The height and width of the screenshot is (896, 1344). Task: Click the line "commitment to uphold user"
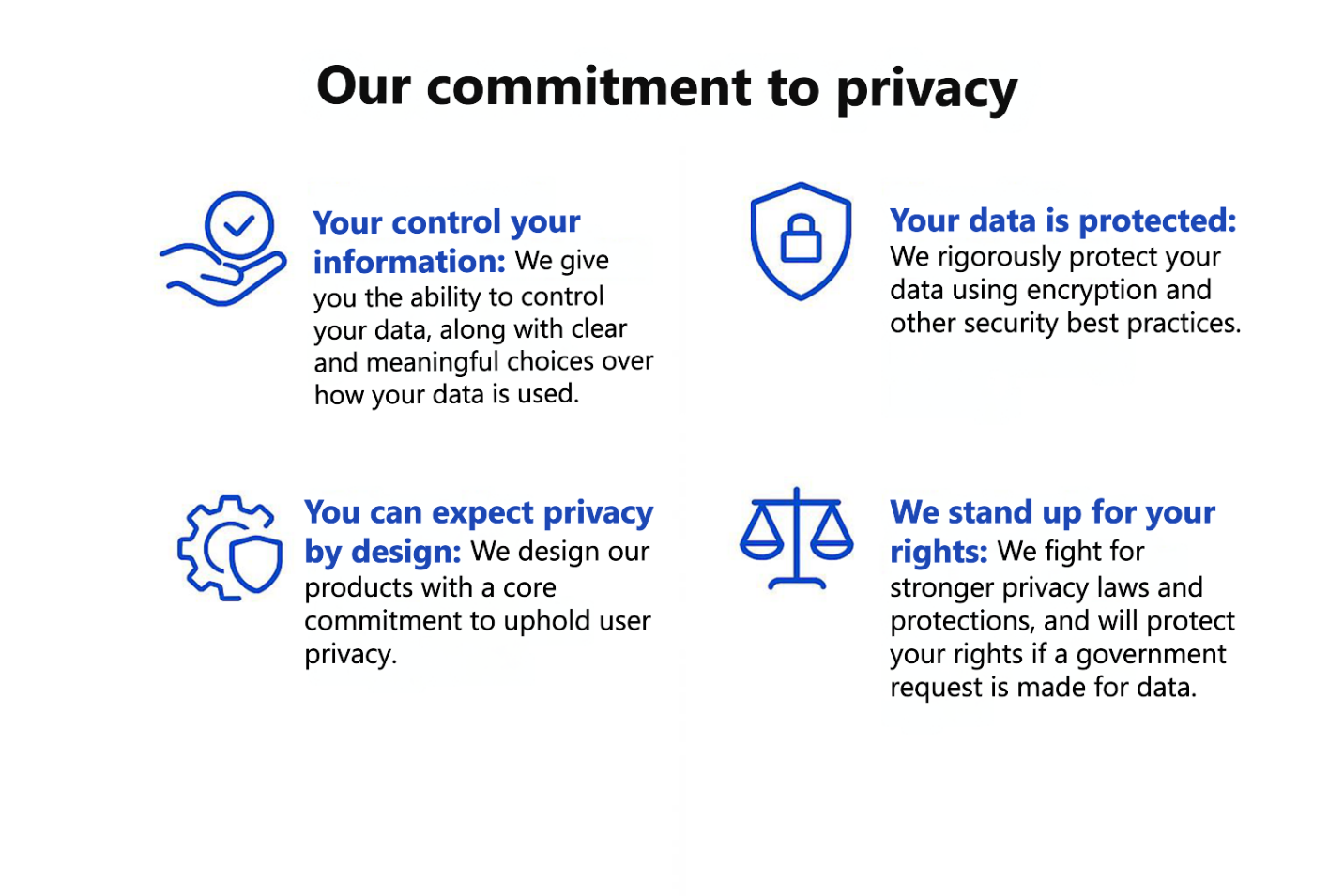tap(477, 621)
